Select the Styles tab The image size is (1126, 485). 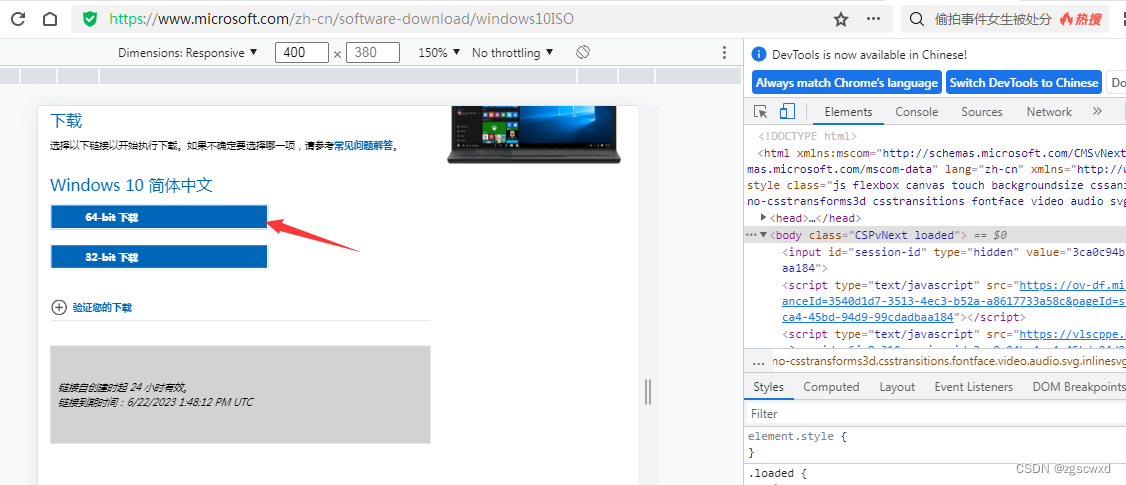768,387
